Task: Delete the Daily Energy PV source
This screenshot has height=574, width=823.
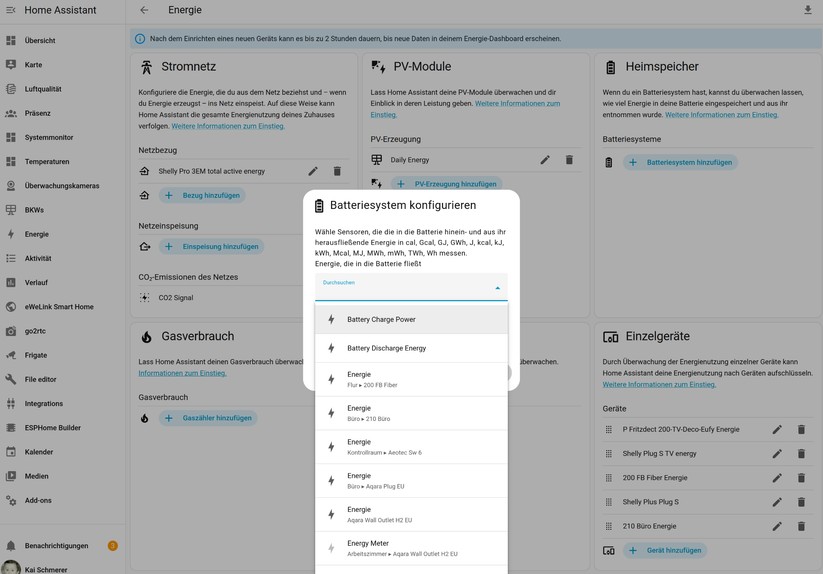Action: tap(569, 160)
